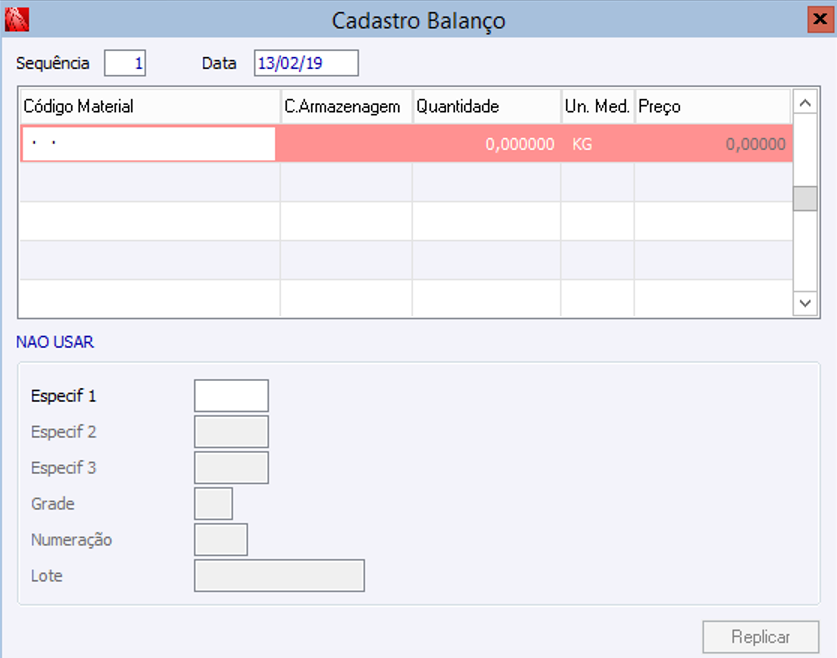Image resolution: width=837 pixels, height=658 pixels.
Task: Click the Código Material cell in highlighted row
Action: pos(148,144)
